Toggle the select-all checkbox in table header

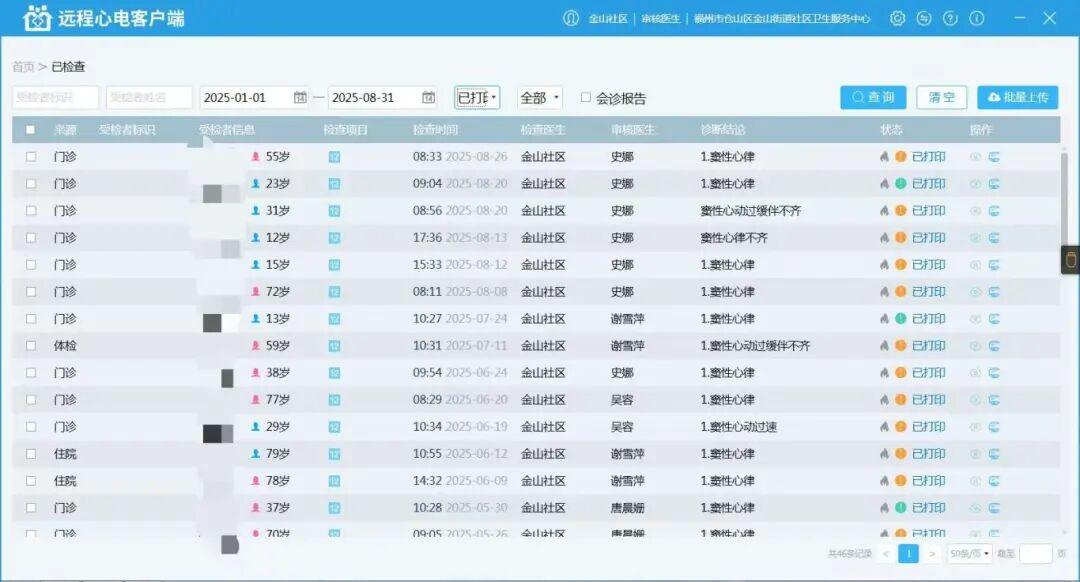(29, 130)
